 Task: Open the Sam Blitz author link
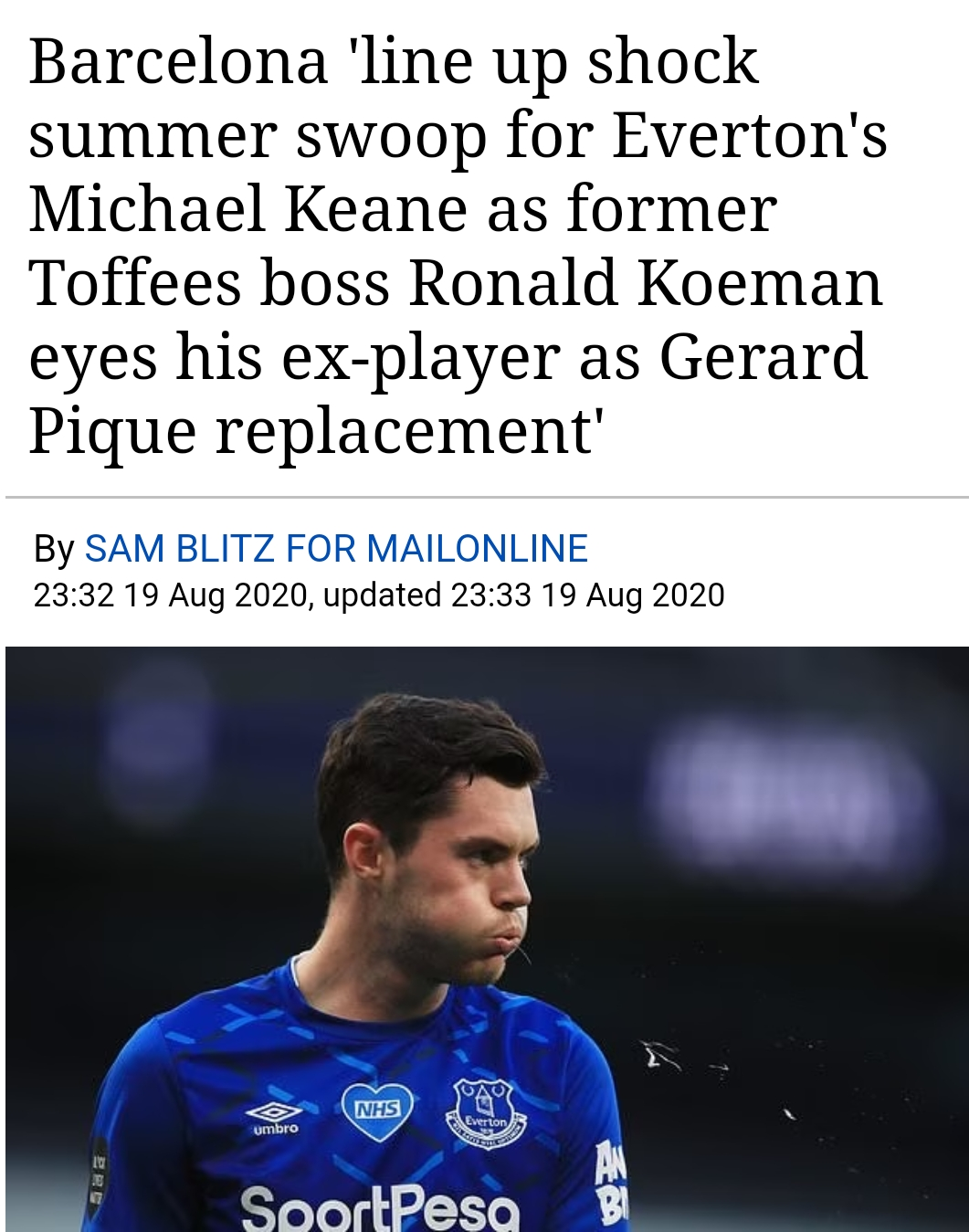point(179,549)
